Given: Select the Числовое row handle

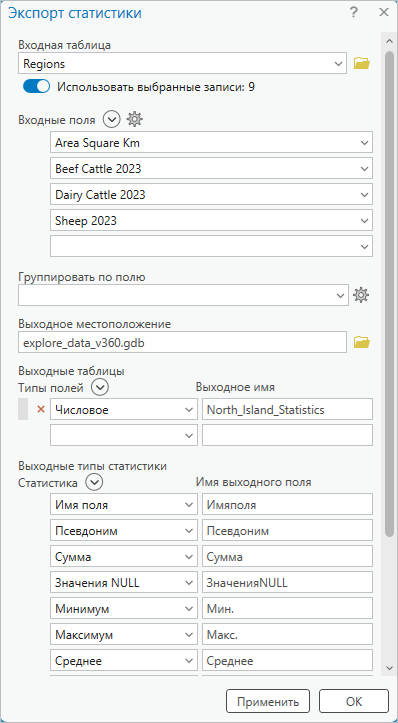Looking at the screenshot, I should (x=23, y=409).
